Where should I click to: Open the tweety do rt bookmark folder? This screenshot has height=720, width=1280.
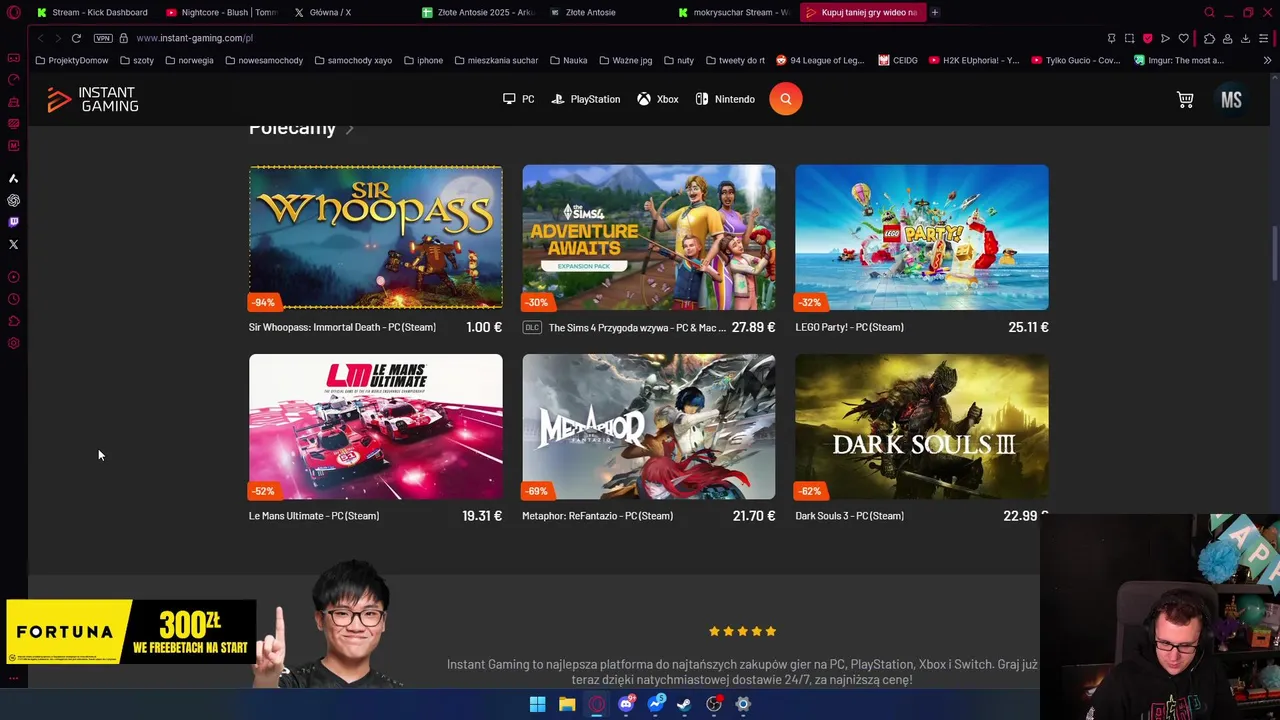pos(735,60)
